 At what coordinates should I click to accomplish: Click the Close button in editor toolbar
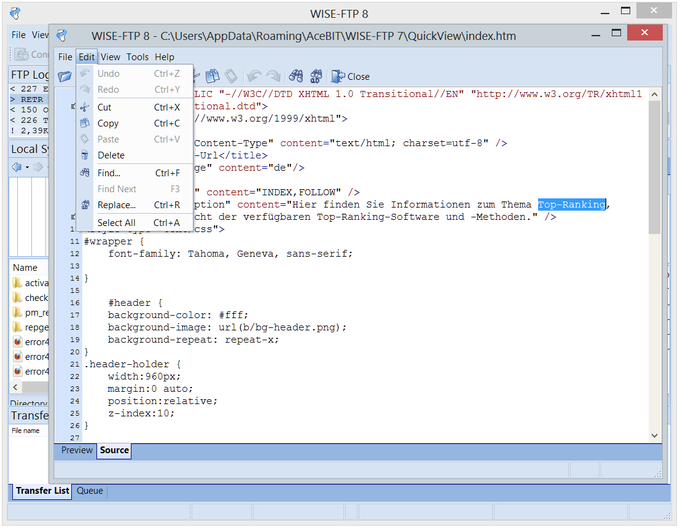click(x=351, y=77)
